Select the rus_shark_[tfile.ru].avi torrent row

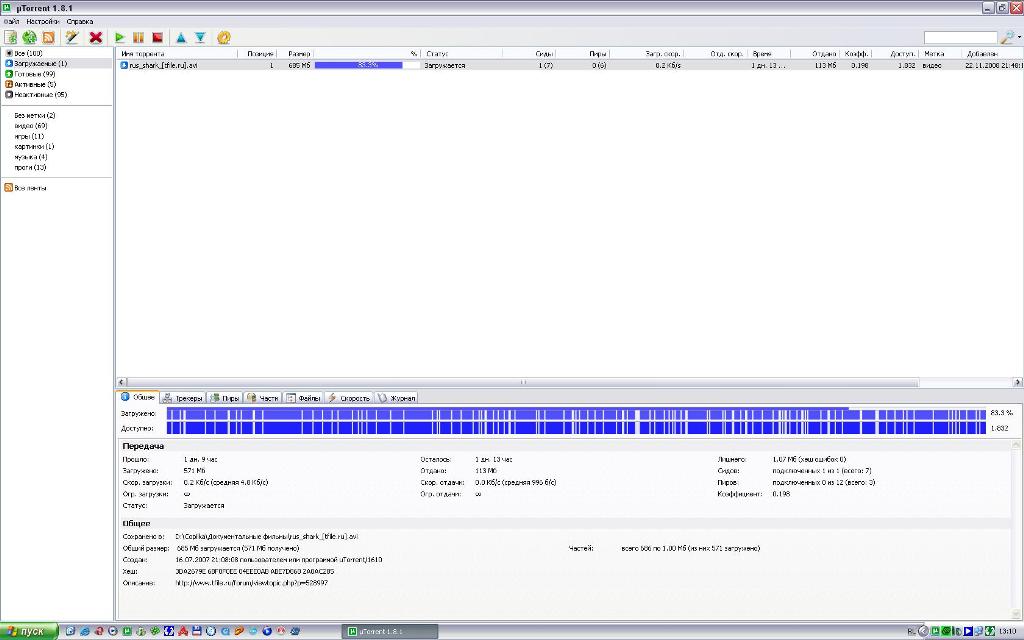tap(570, 65)
